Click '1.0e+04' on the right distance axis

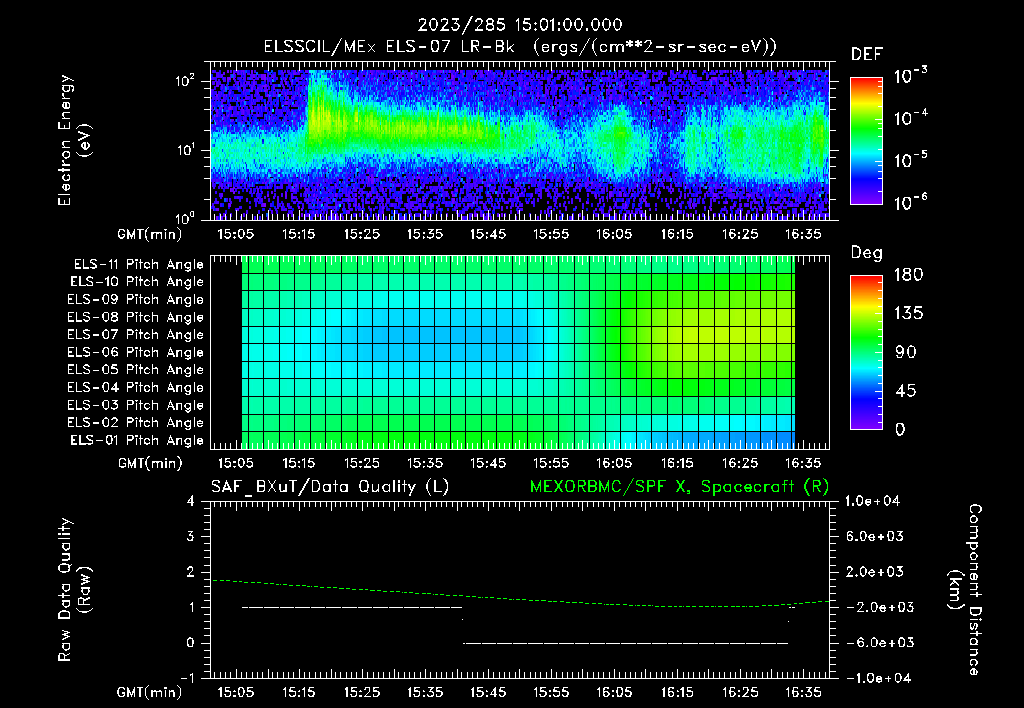872,501
